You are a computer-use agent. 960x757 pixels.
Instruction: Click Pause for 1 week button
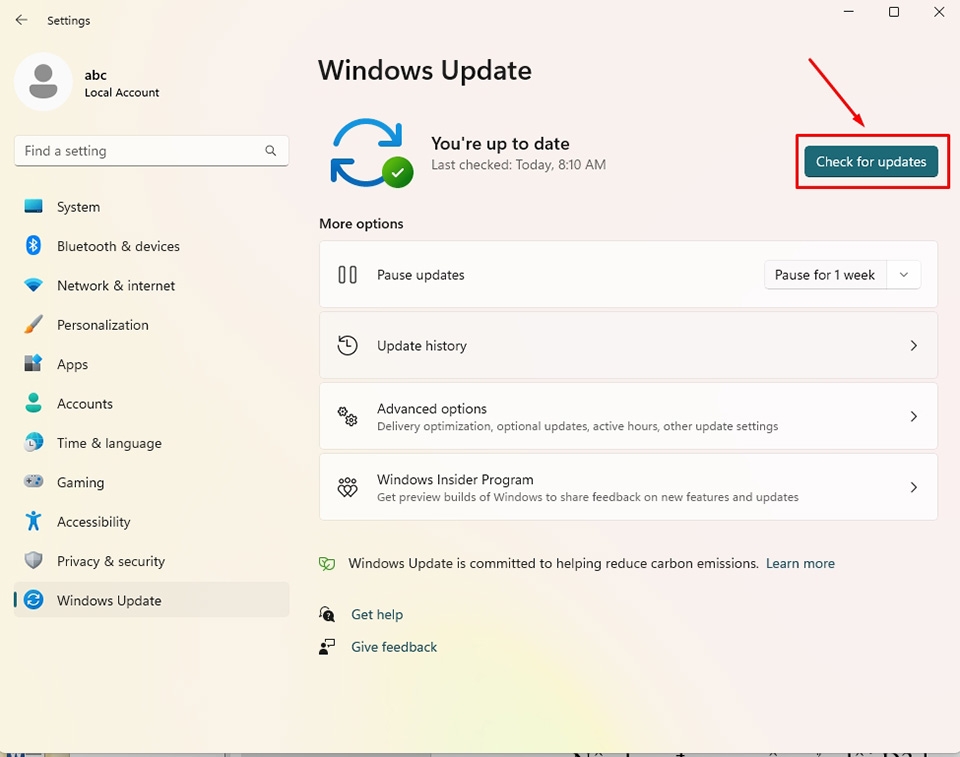pyautogui.click(x=825, y=275)
